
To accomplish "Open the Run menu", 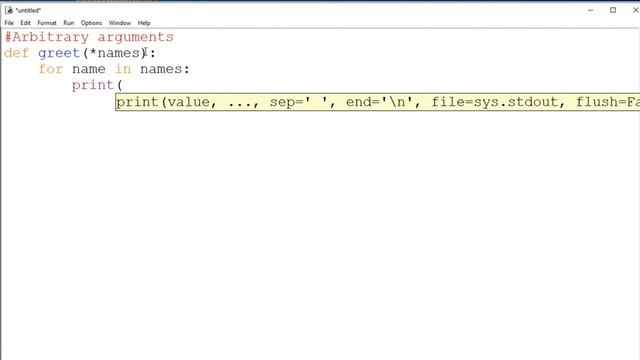I will 69,23.
